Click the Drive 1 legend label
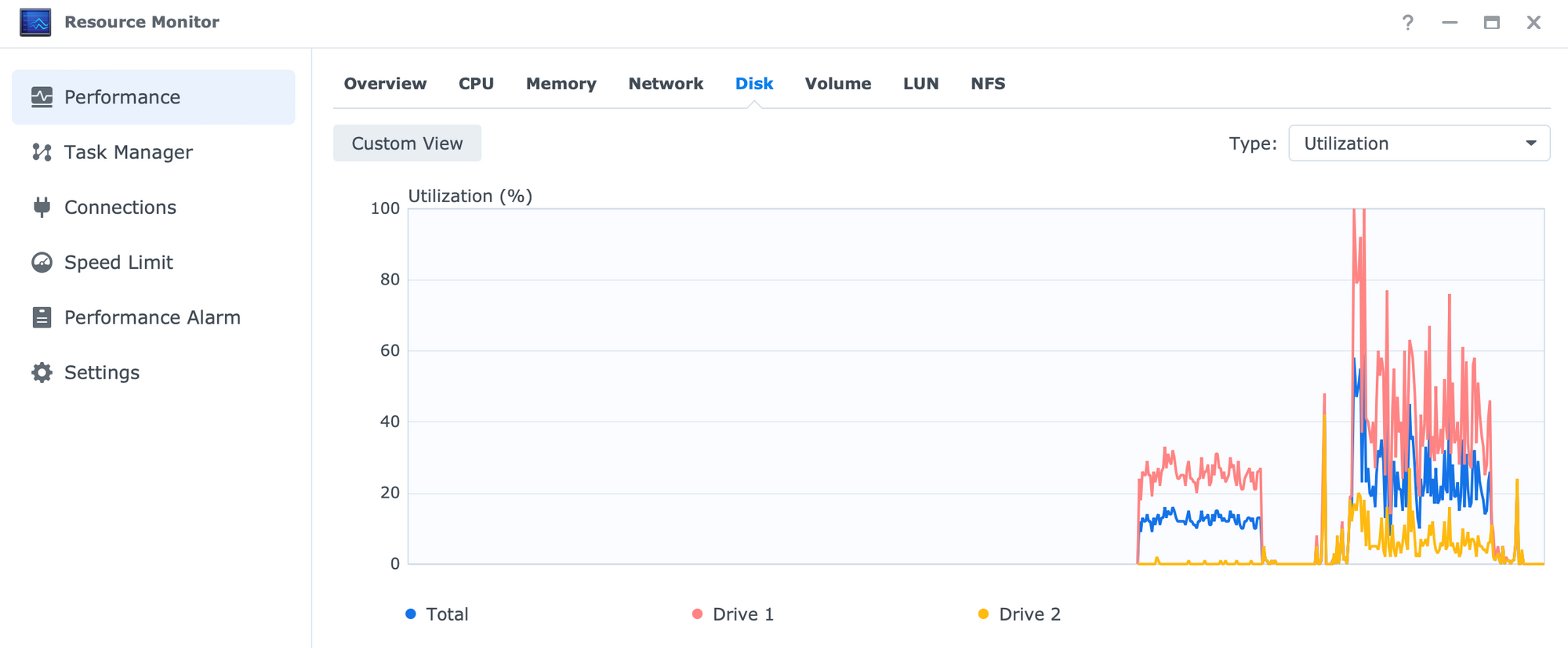 tap(743, 614)
